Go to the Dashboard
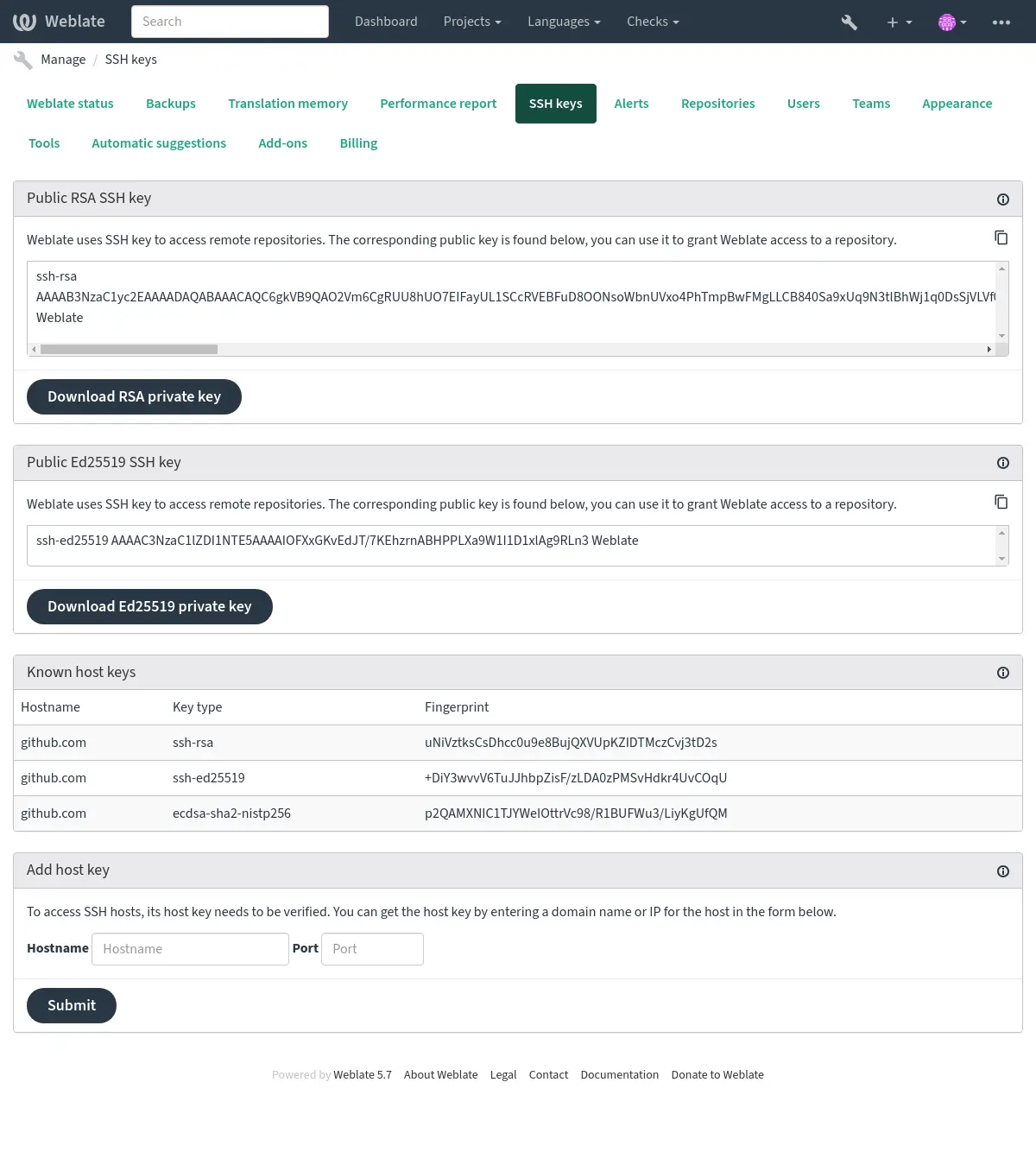 tap(386, 22)
